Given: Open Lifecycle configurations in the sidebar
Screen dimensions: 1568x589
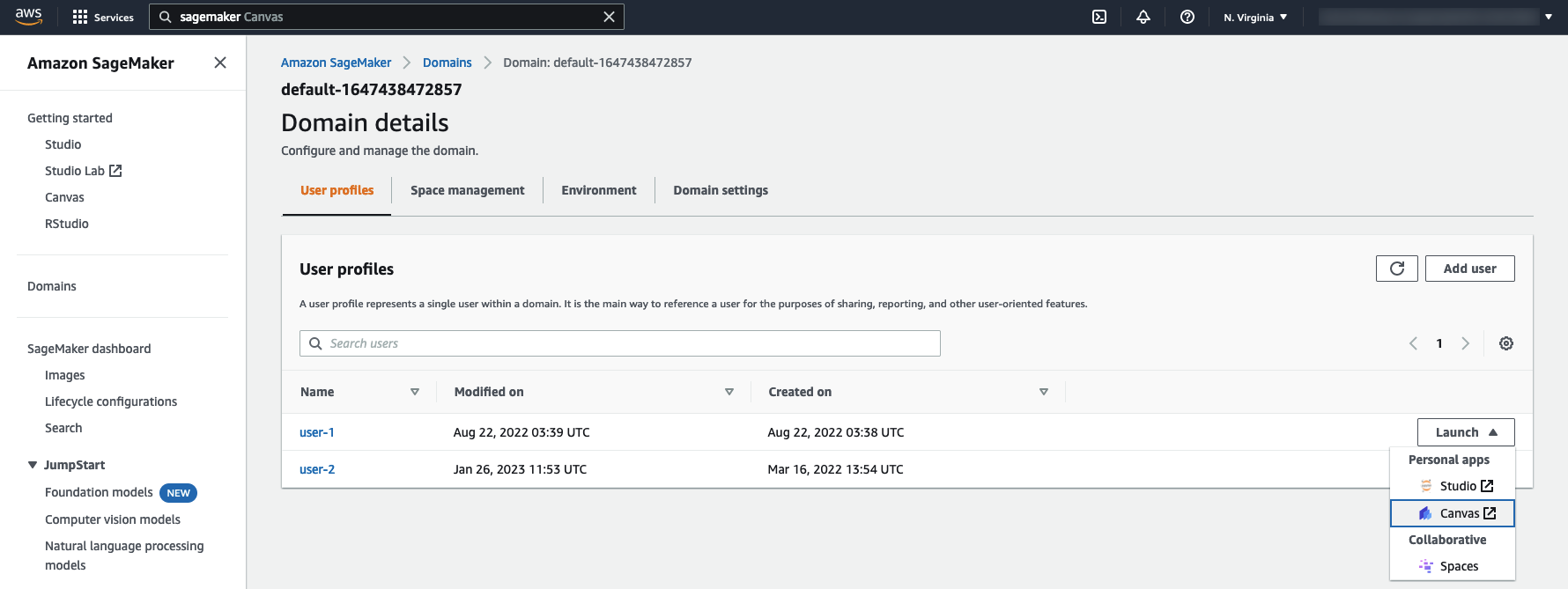Looking at the screenshot, I should 111,401.
